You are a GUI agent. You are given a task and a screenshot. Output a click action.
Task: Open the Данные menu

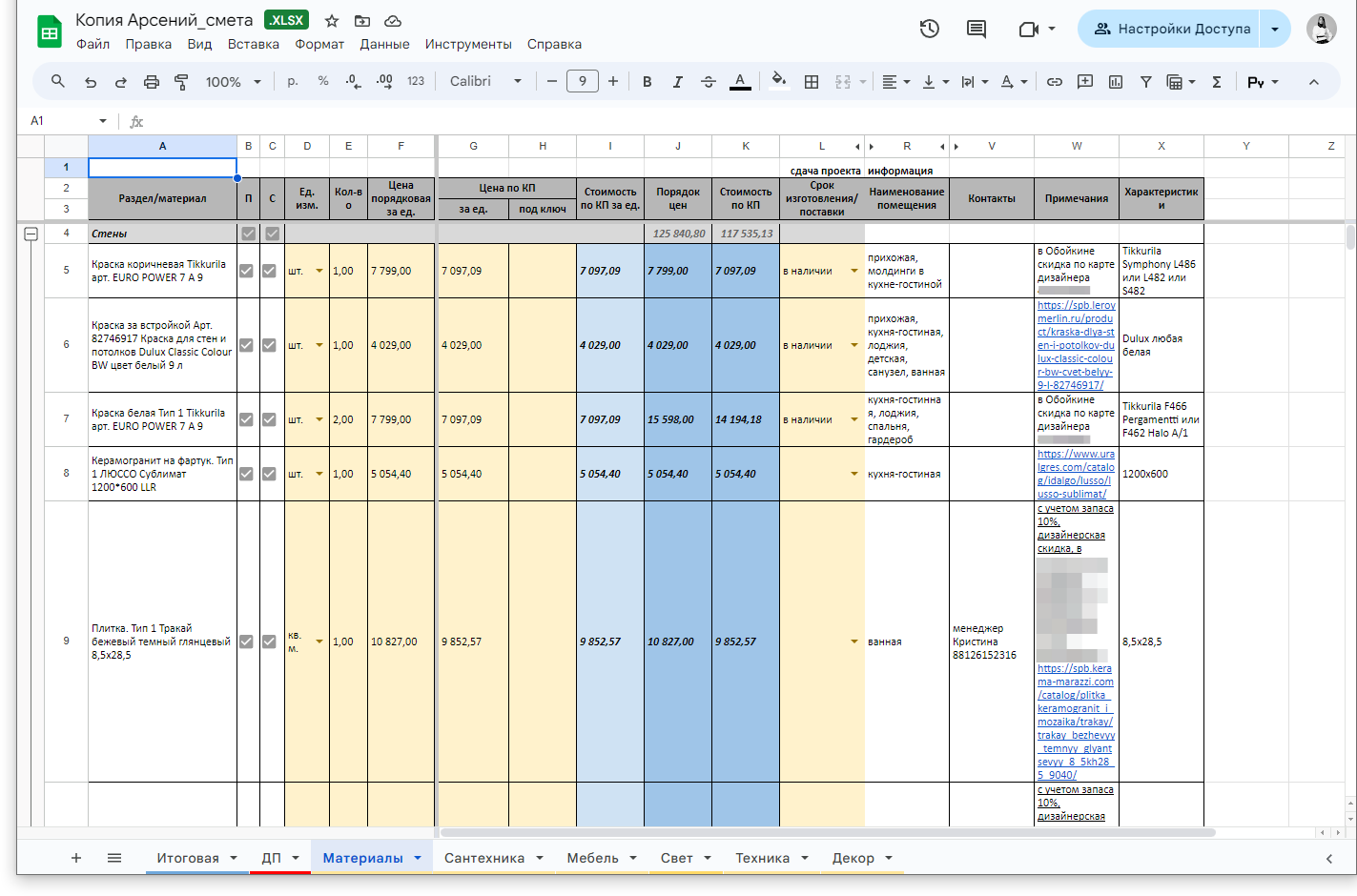(384, 44)
